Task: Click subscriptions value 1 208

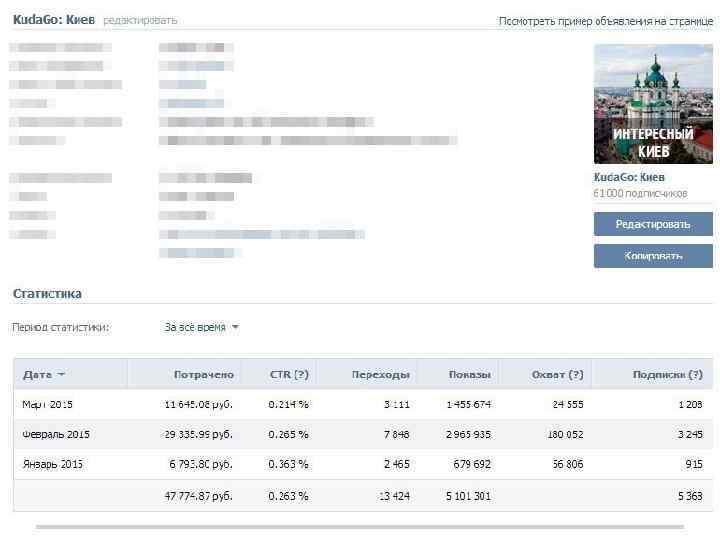Action: [691, 405]
